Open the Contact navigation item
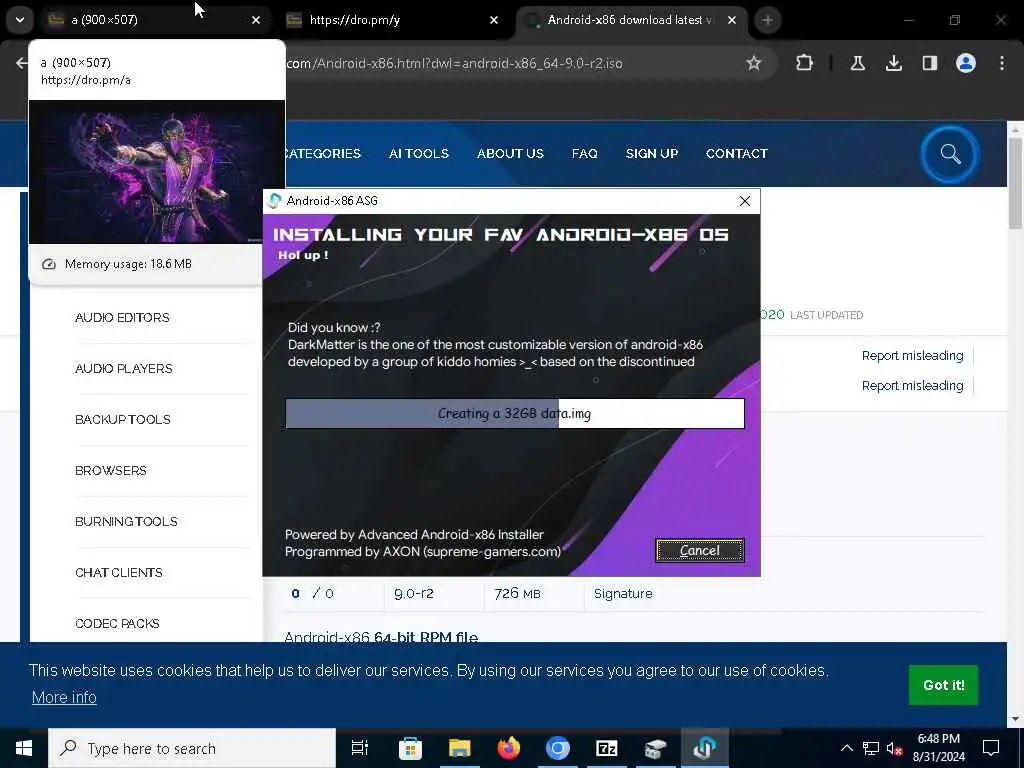 737,153
